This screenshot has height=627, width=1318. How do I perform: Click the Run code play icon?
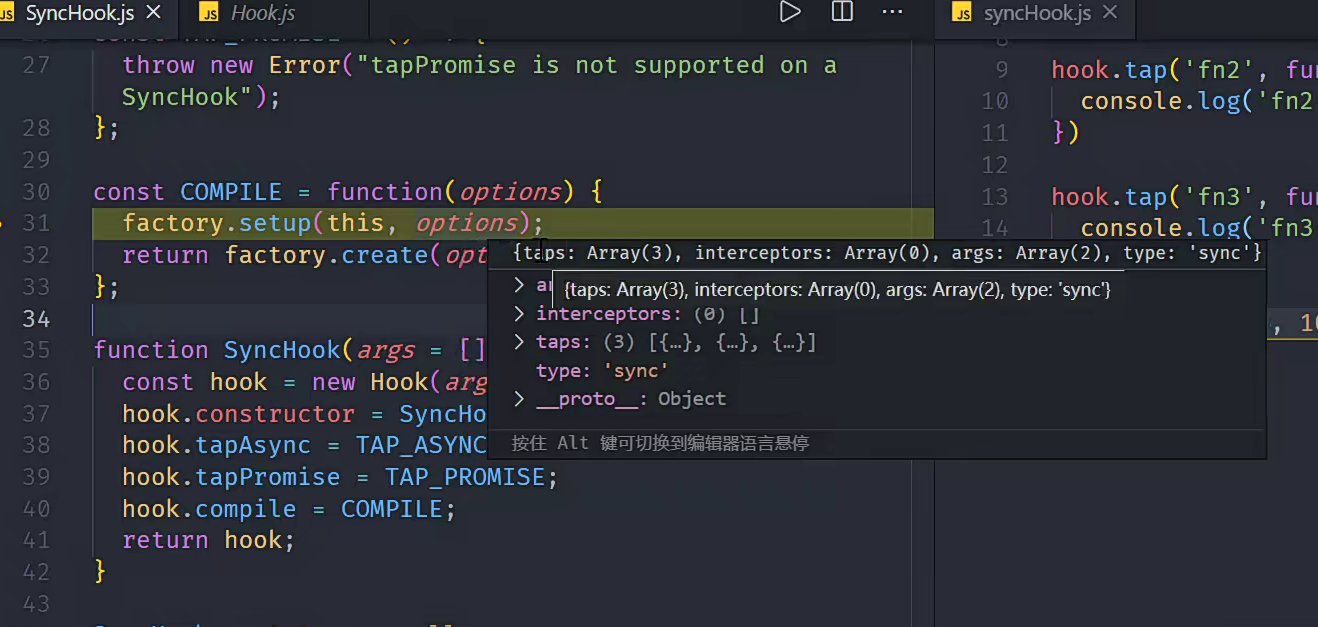[x=790, y=12]
